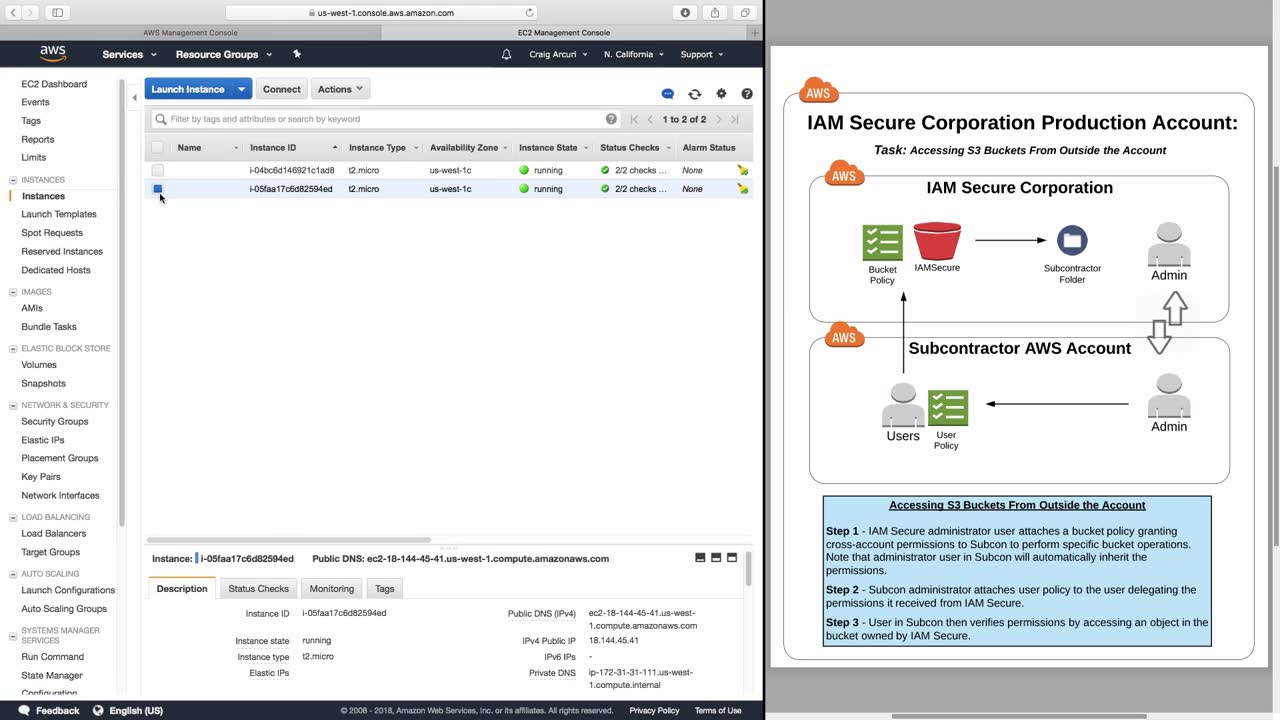Jump to the last page of instances
Image resolution: width=1280 pixels, height=720 pixels.
coord(735,119)
